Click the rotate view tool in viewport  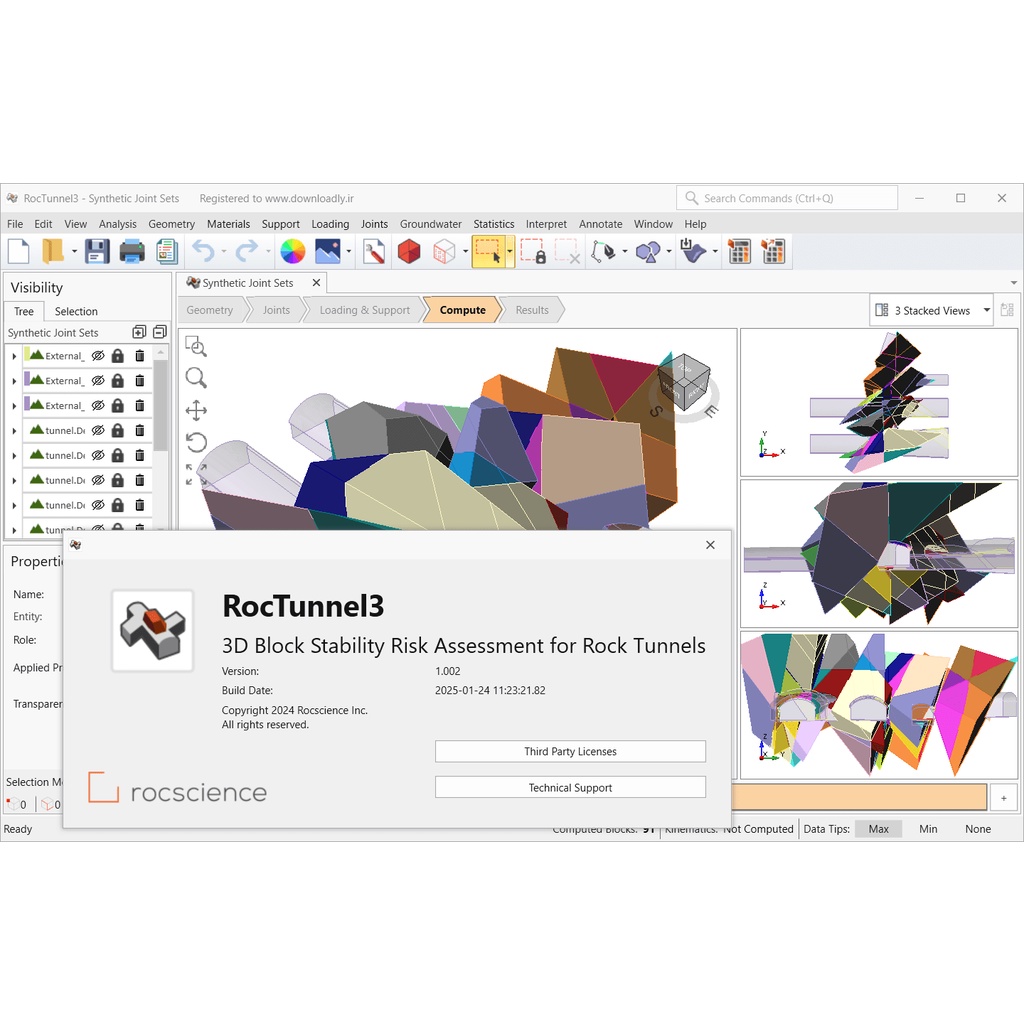point(196,443)
